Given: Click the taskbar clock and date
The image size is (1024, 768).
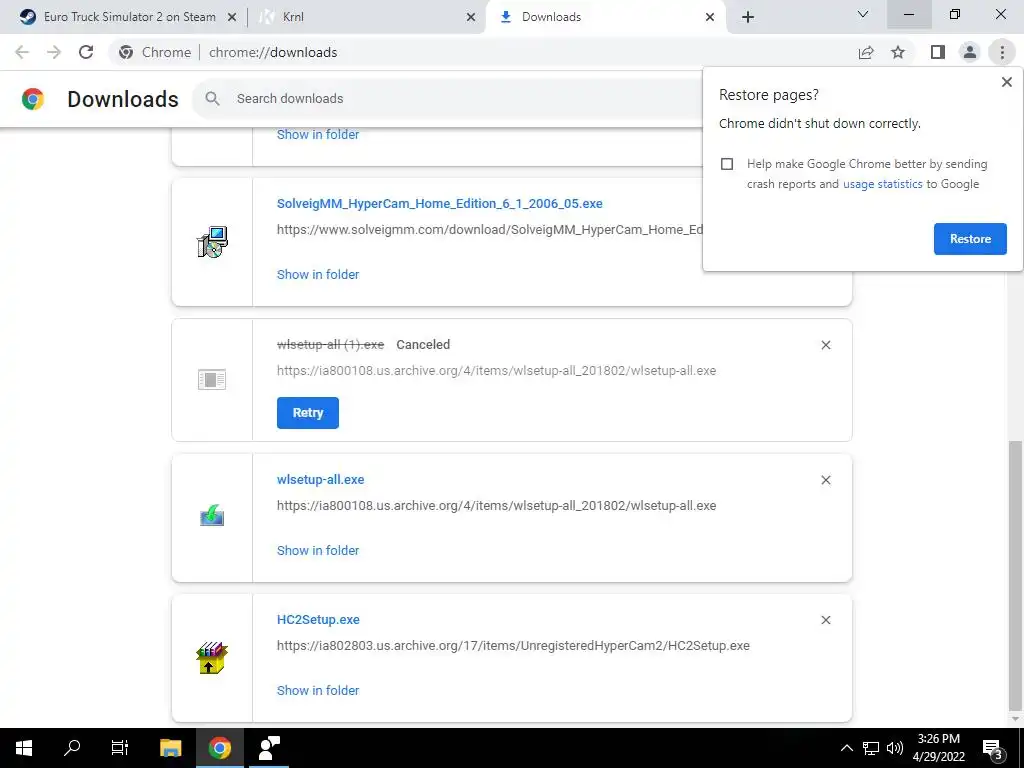Looking at the screenshot, I should [938, 748].
